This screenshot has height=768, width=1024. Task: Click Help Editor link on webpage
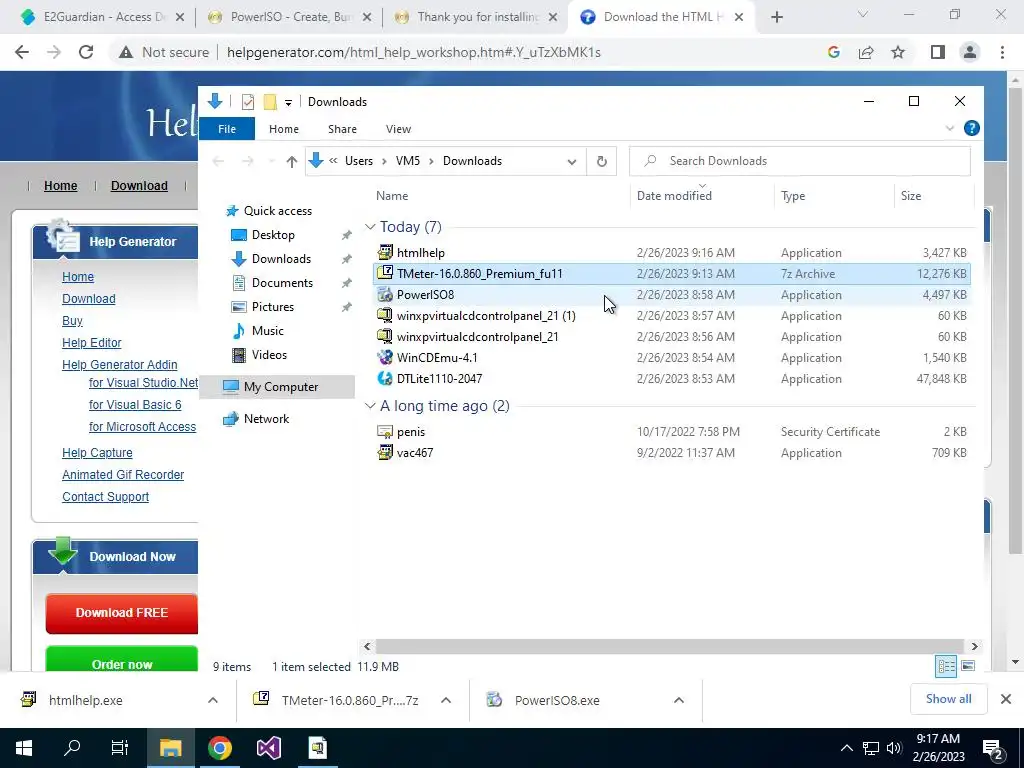coord(91,343)
